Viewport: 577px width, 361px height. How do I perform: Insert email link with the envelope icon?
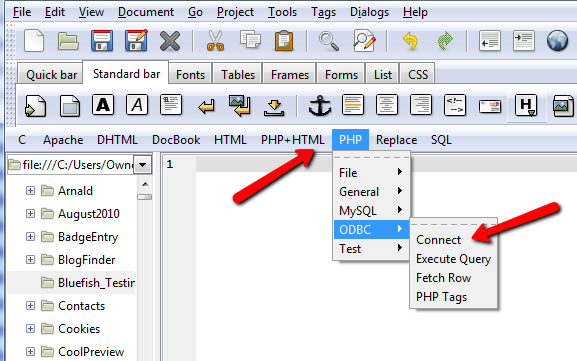coord(490,107)
